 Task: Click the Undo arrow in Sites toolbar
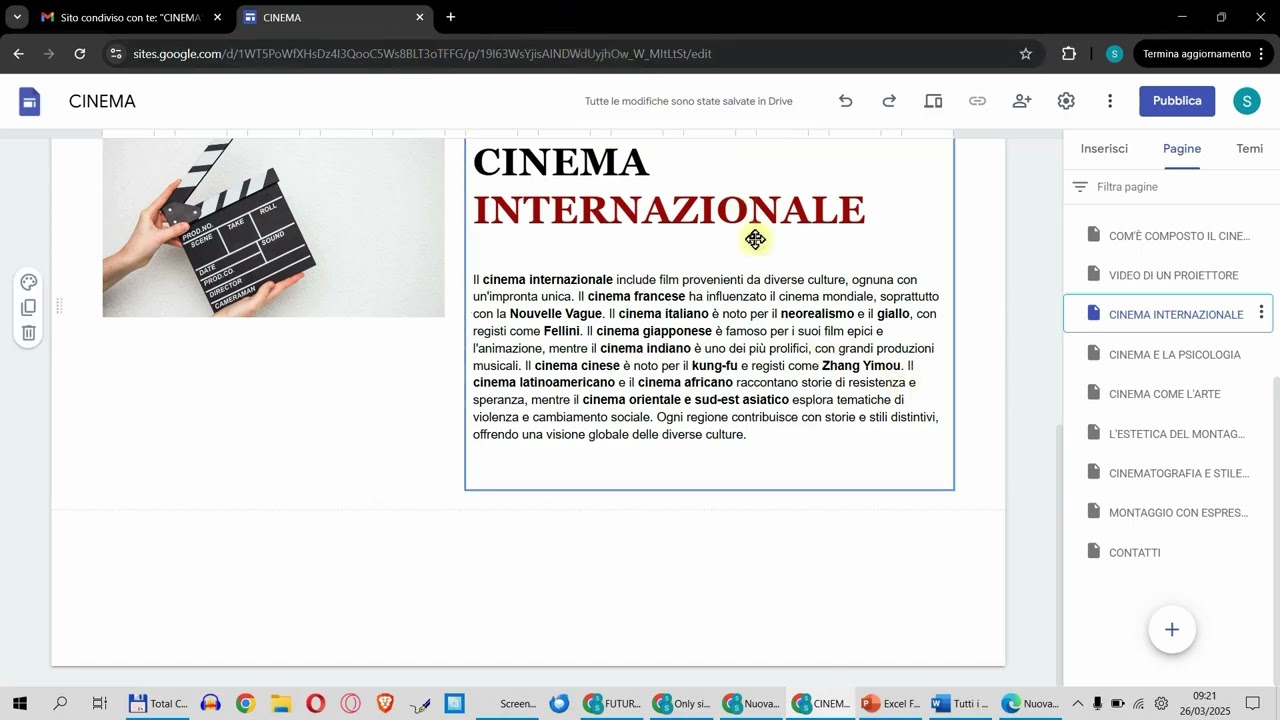click(x=846, y=101)
